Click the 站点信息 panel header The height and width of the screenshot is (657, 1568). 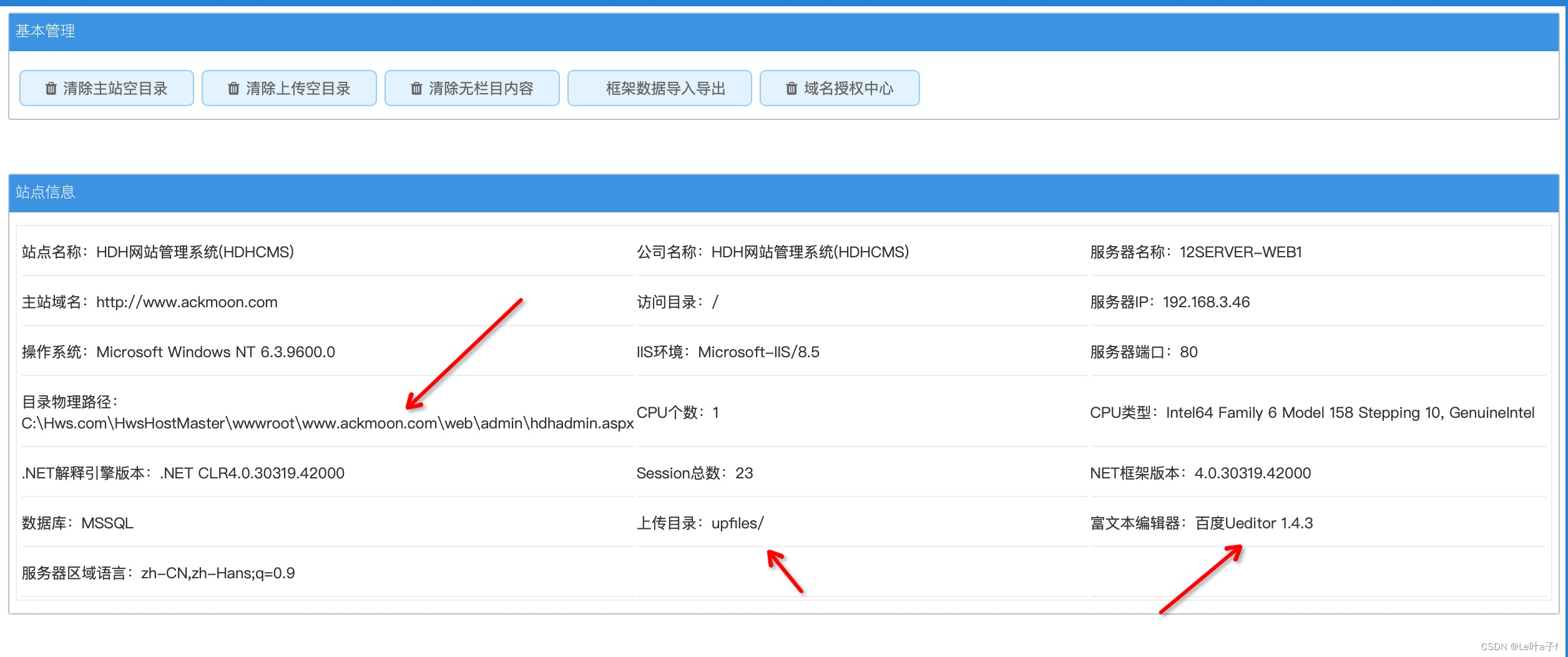point(783,192)
